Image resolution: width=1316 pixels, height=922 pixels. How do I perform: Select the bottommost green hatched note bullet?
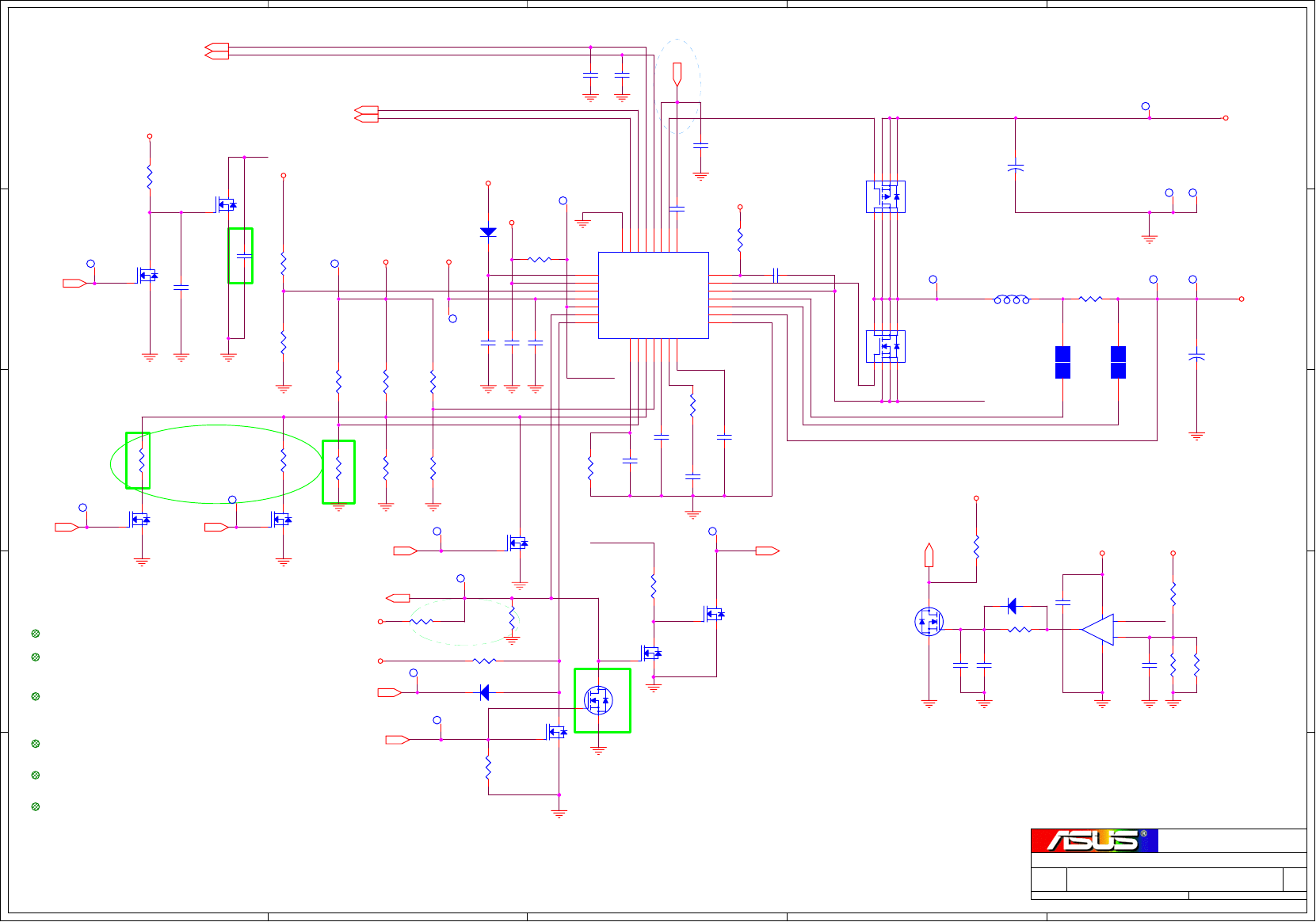tap(36, 807)
